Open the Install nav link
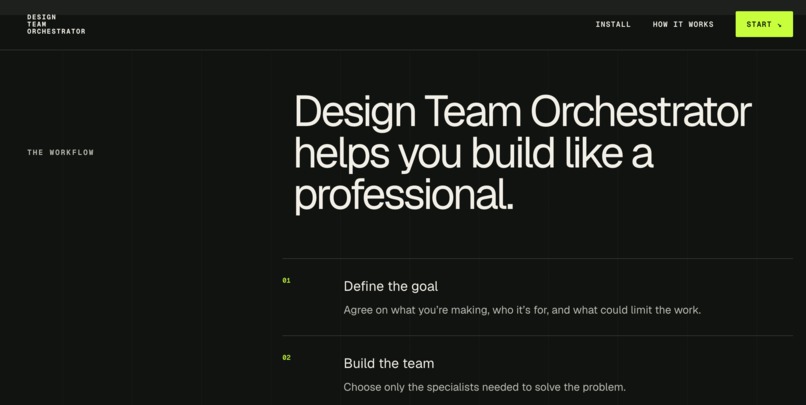The image size is (806, 405). point(613,24)
